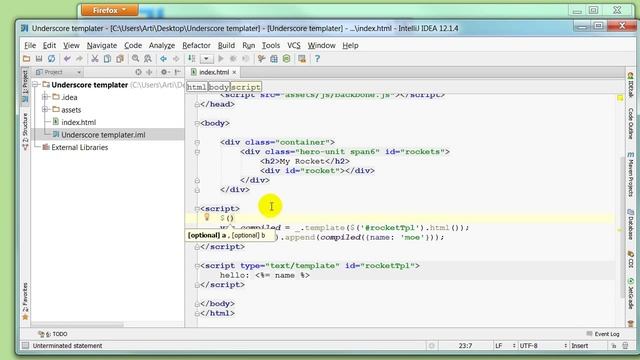The image size is (640, 360).
Task: Open the Project view dropdown
Action: [x=59, y=72]
